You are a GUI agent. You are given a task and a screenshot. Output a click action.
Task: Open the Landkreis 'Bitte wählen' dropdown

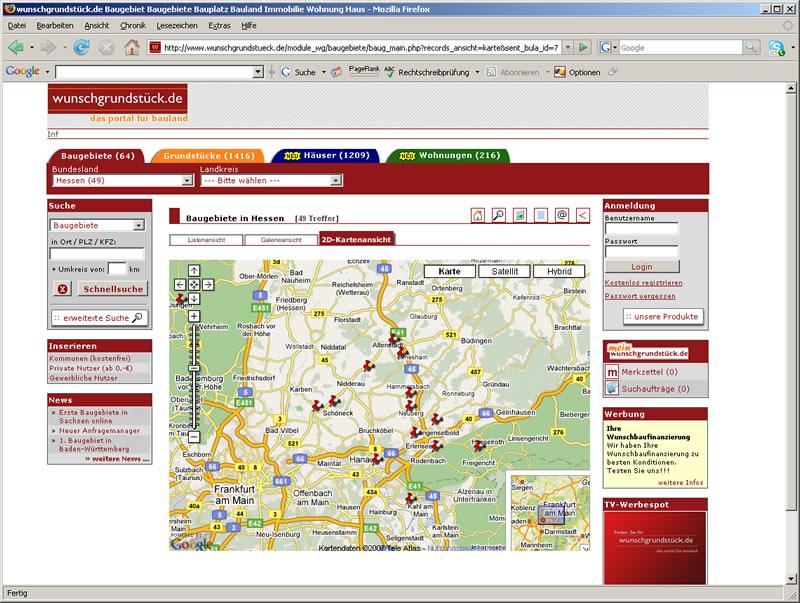pos(271,181)
